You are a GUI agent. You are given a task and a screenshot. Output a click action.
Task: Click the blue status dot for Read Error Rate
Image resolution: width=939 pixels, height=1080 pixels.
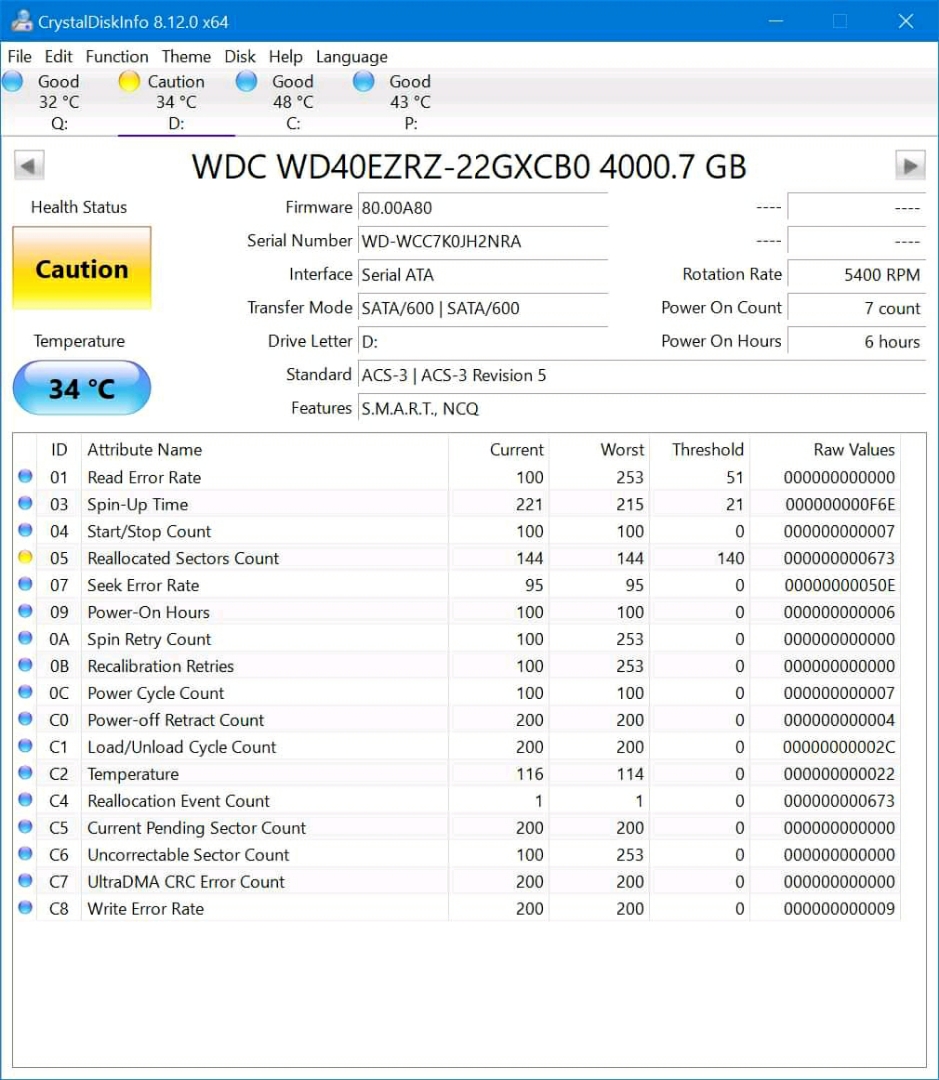coord(25,476)
